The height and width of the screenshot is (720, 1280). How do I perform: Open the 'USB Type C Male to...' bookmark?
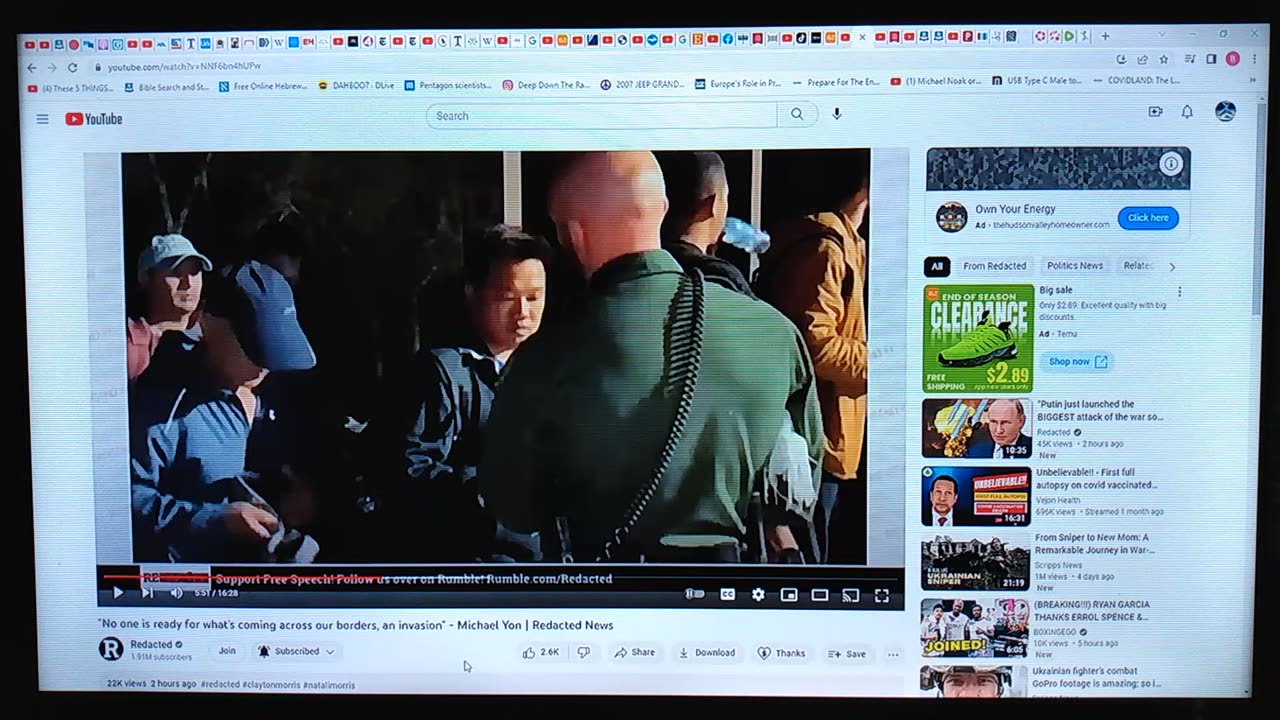[x=1037, y=81]
